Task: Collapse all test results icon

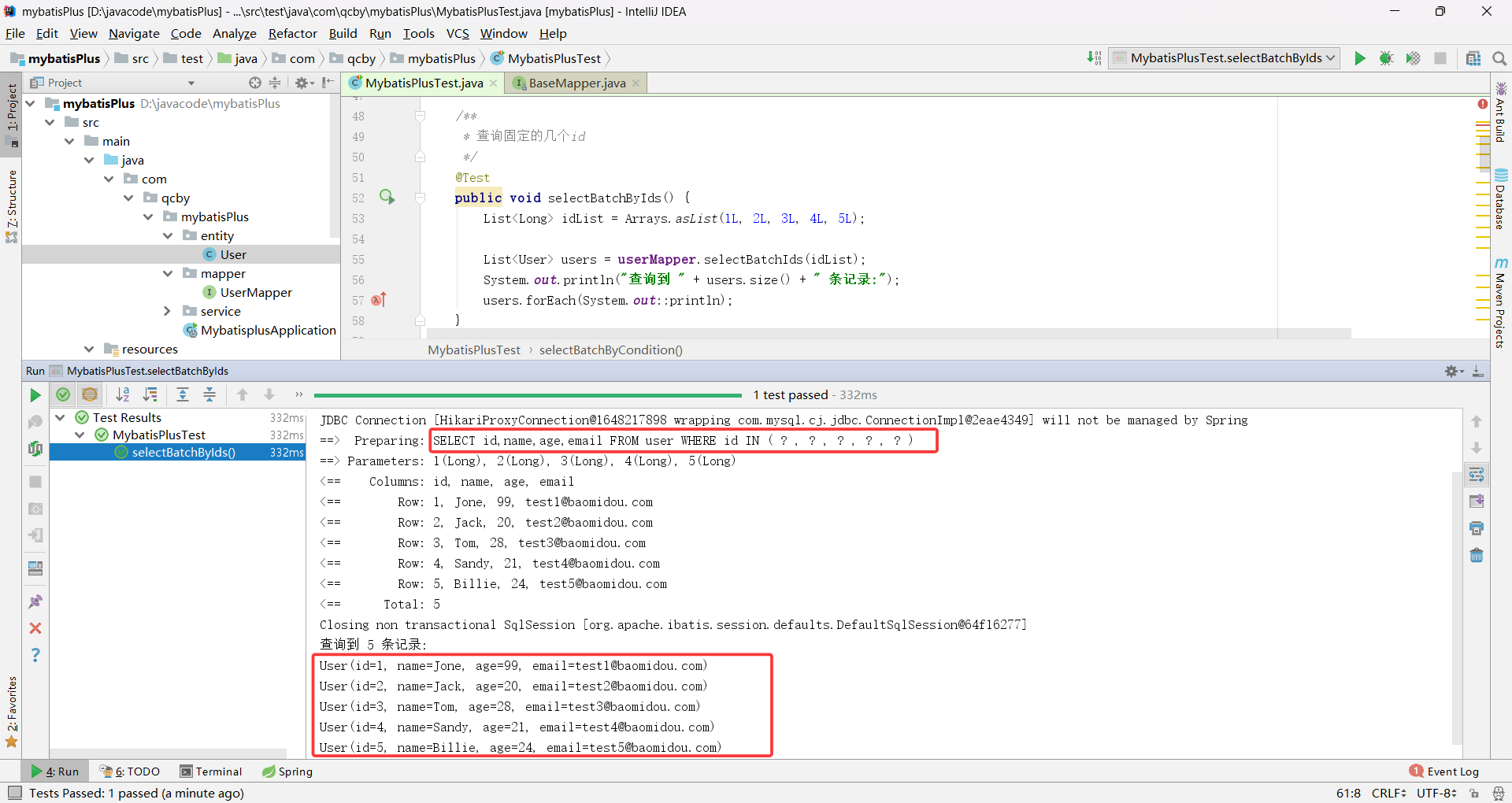Action: [x=209, y=395]
